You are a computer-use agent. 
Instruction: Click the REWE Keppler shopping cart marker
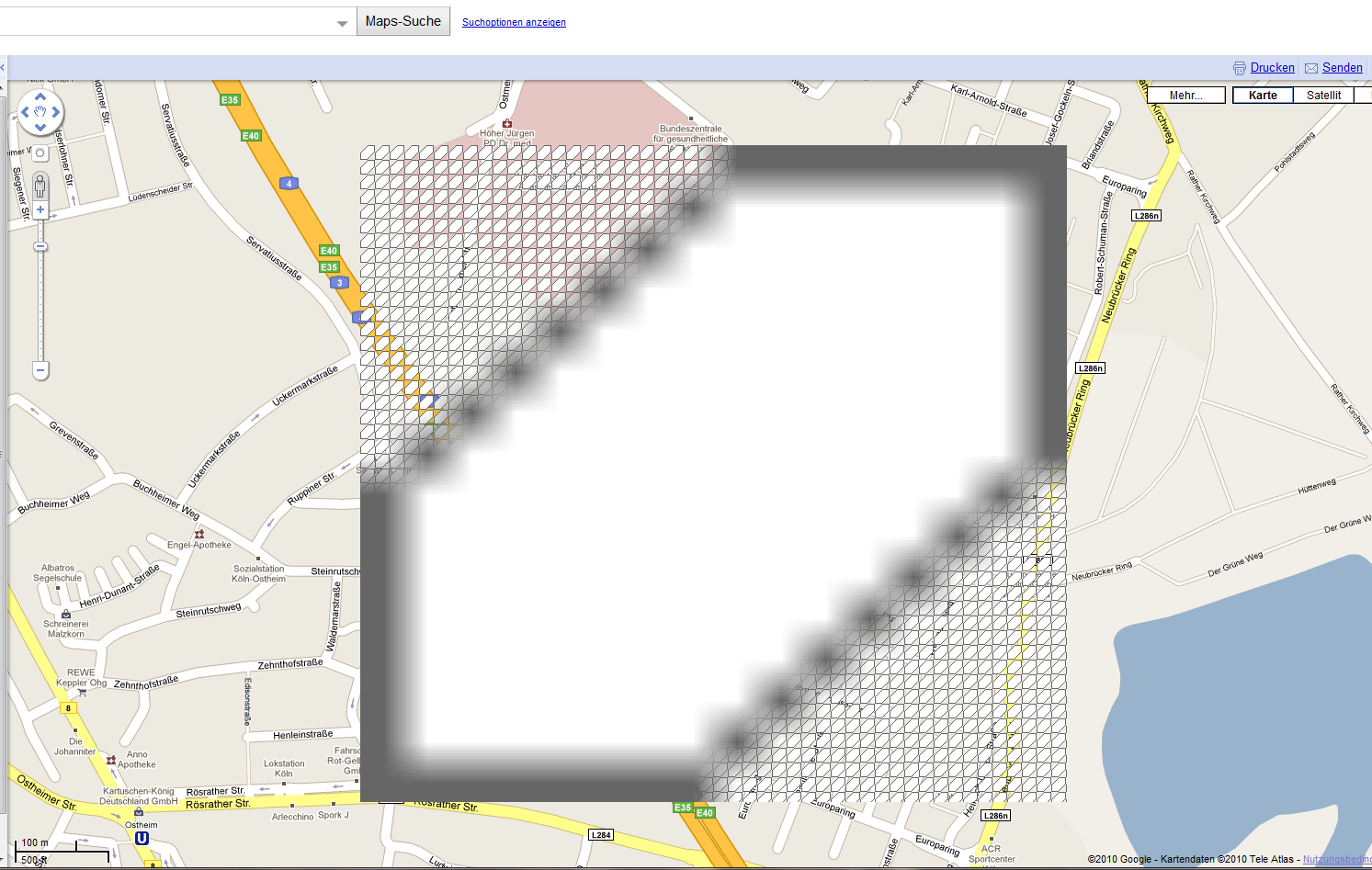coord(82,693)
